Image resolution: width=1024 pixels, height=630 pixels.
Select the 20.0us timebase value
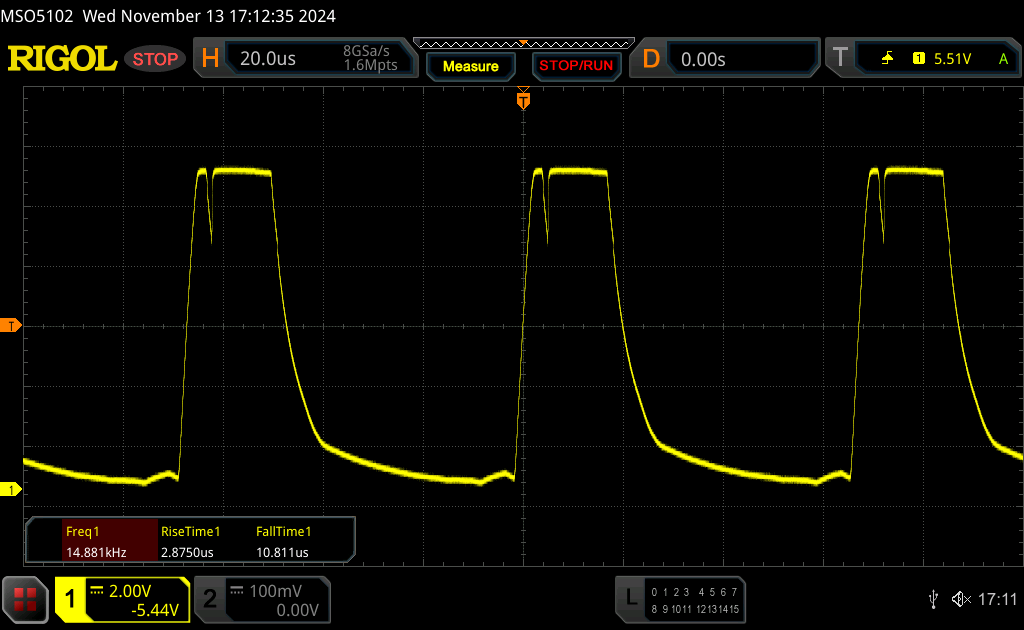[268, 59]
